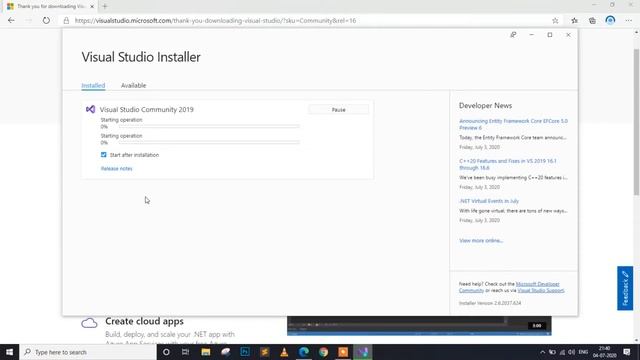The width and height of the screenshot is (640, 360).
Task: Open a new browser tab
Action: click(105, 7)
